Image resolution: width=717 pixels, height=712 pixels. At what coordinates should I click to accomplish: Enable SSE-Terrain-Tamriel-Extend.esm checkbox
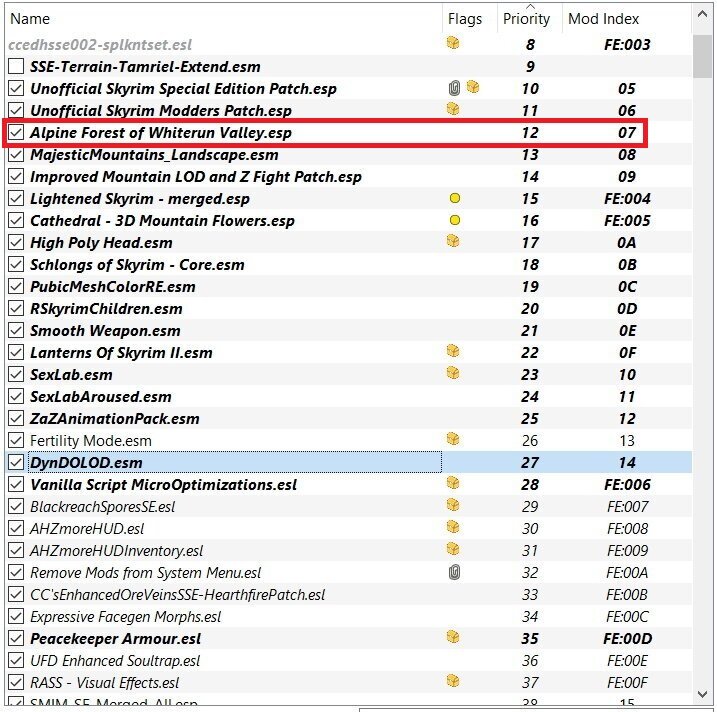coord(16,66)
